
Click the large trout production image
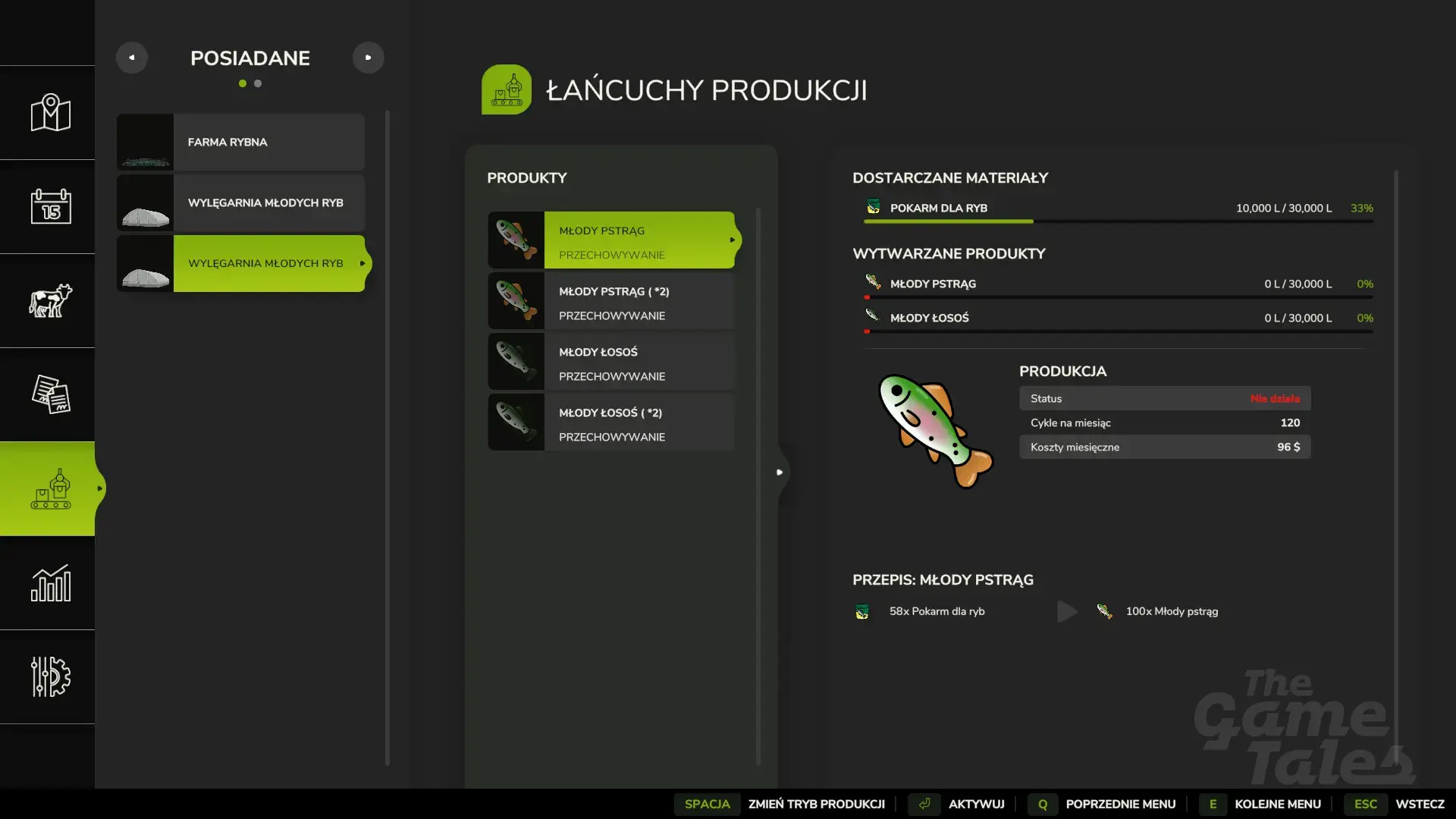(x=934, y=431)
